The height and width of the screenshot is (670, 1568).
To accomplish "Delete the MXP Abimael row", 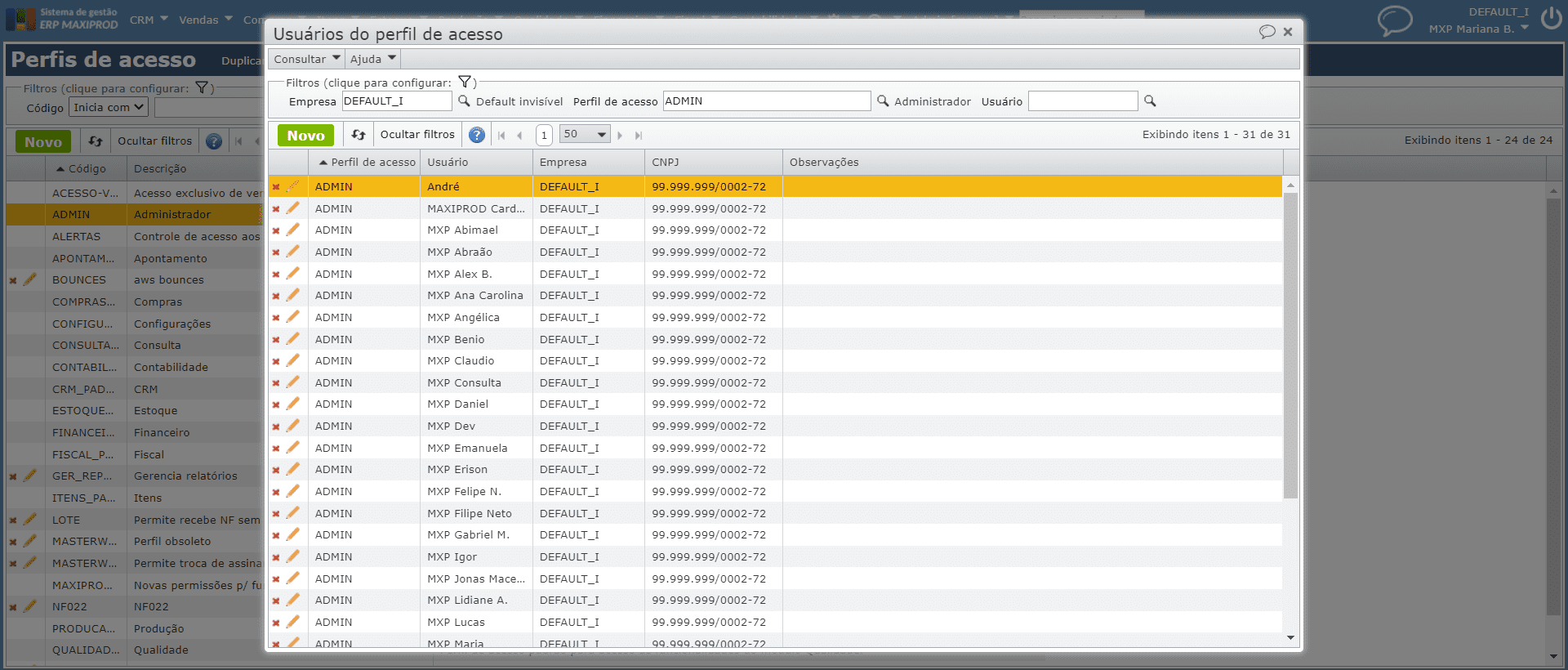I will pyautogui.click(x=276, y=230).
